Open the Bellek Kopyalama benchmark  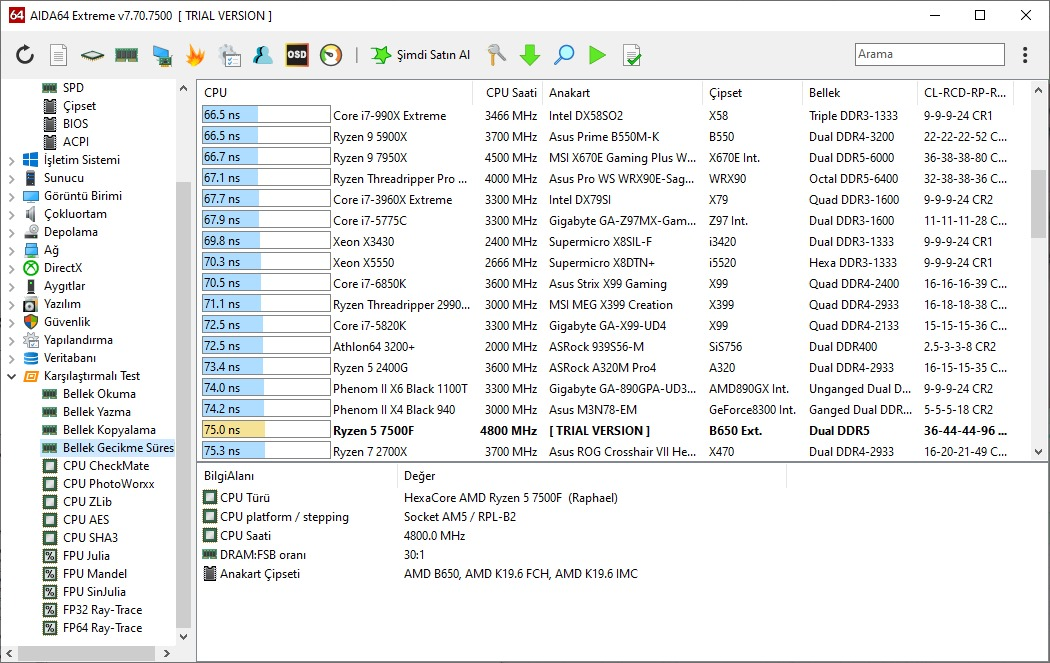109,430
